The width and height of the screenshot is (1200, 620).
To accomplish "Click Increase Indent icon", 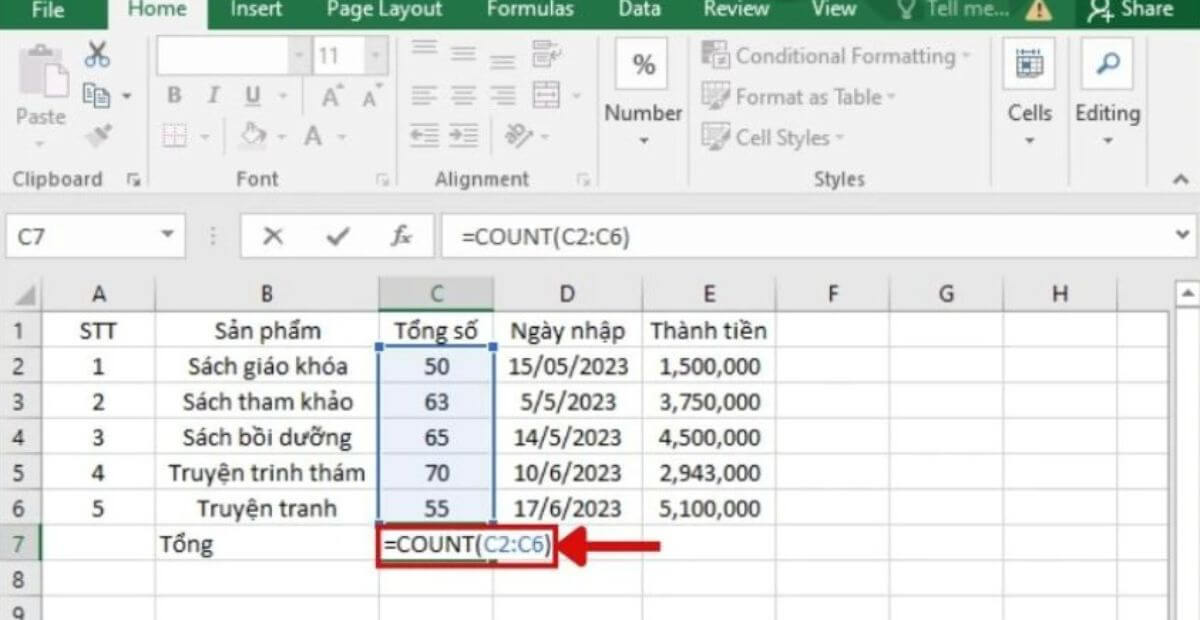I will pyautogui.click(x=463, y=135).
